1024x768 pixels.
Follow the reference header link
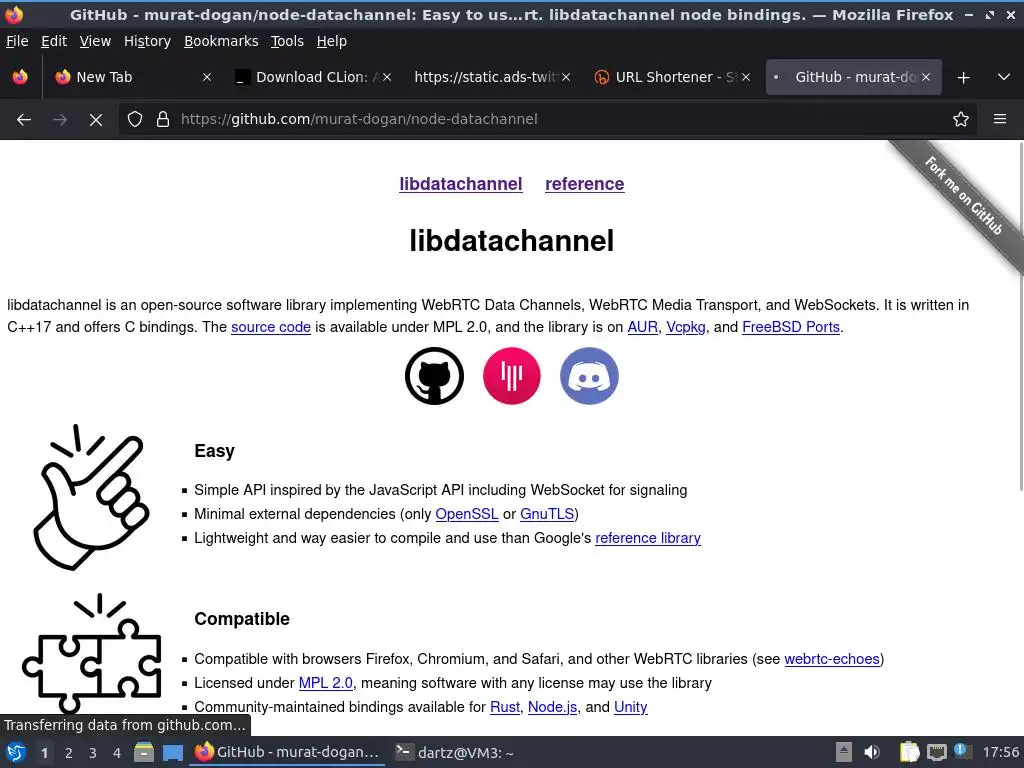click(x=584, y=184)
